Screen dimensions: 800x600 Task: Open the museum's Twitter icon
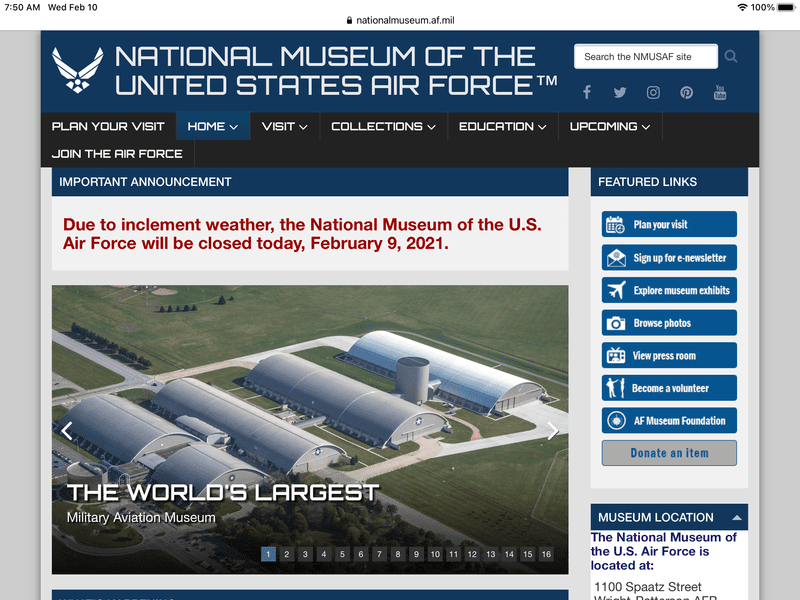click(x=620, y=92)
